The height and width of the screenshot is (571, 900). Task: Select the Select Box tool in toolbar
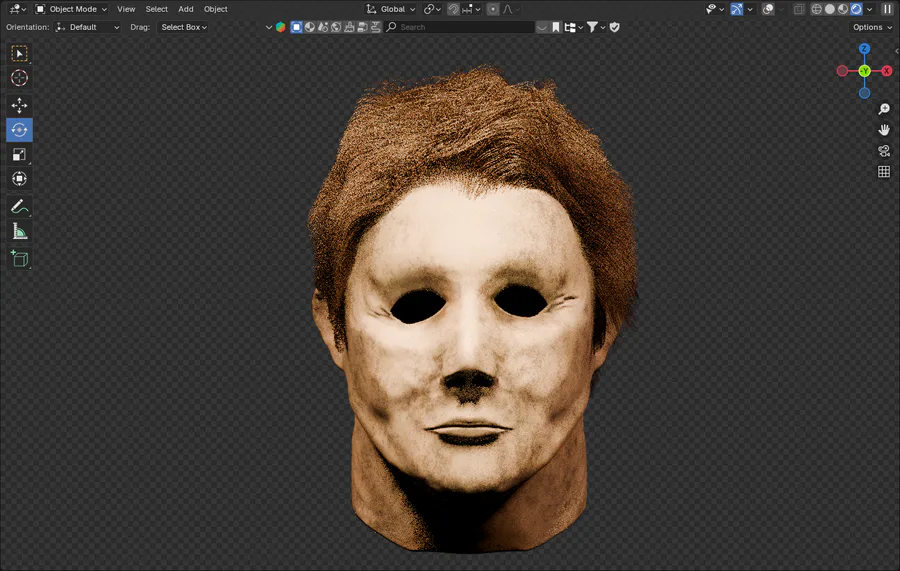(x=19, y=53)
